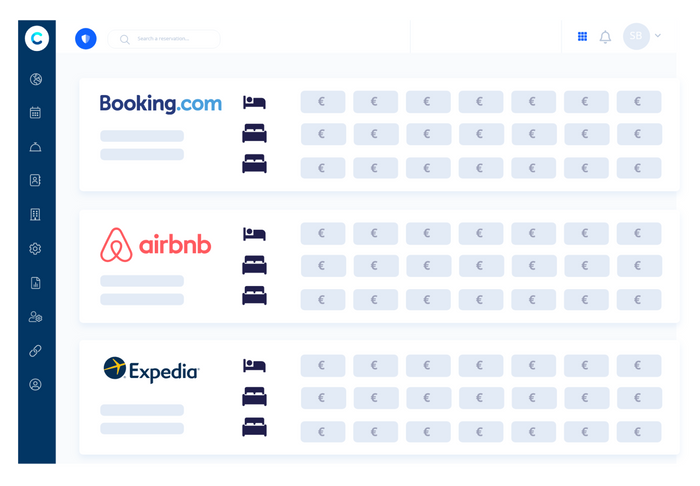
Task: Expand the chevron next to the SB avatar
Action: point(658,36)
